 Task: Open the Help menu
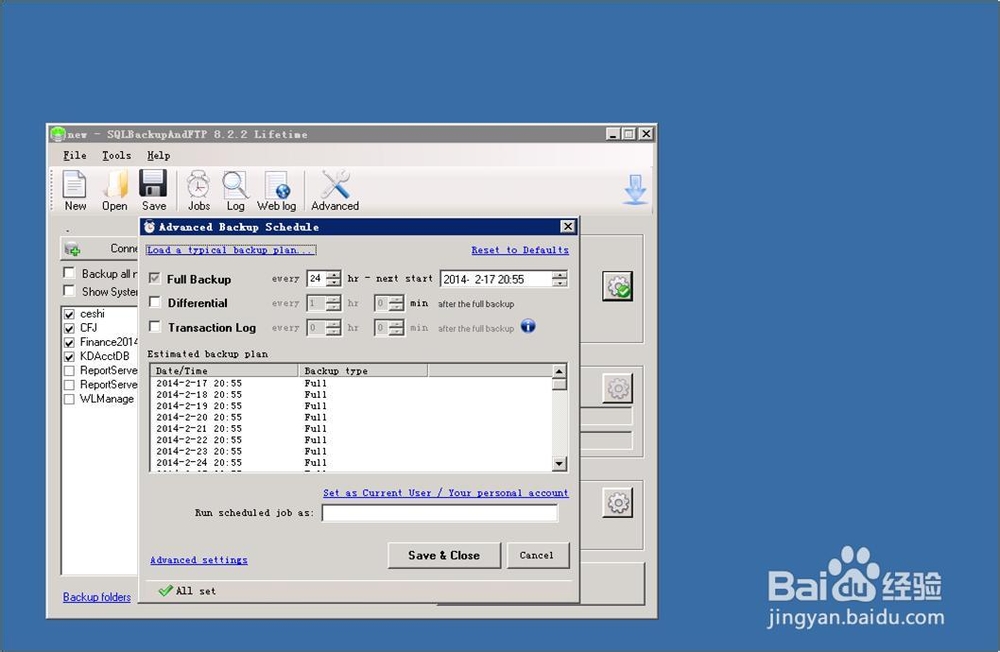click(x=158, y=156)
